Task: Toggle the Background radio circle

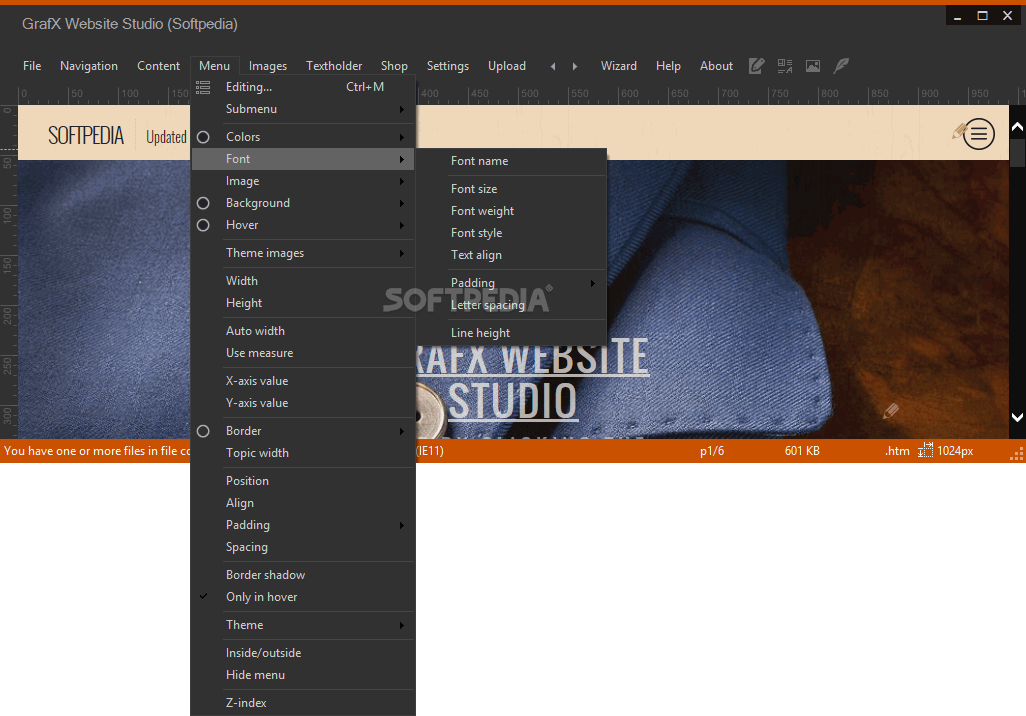Action: coord(203,203)
